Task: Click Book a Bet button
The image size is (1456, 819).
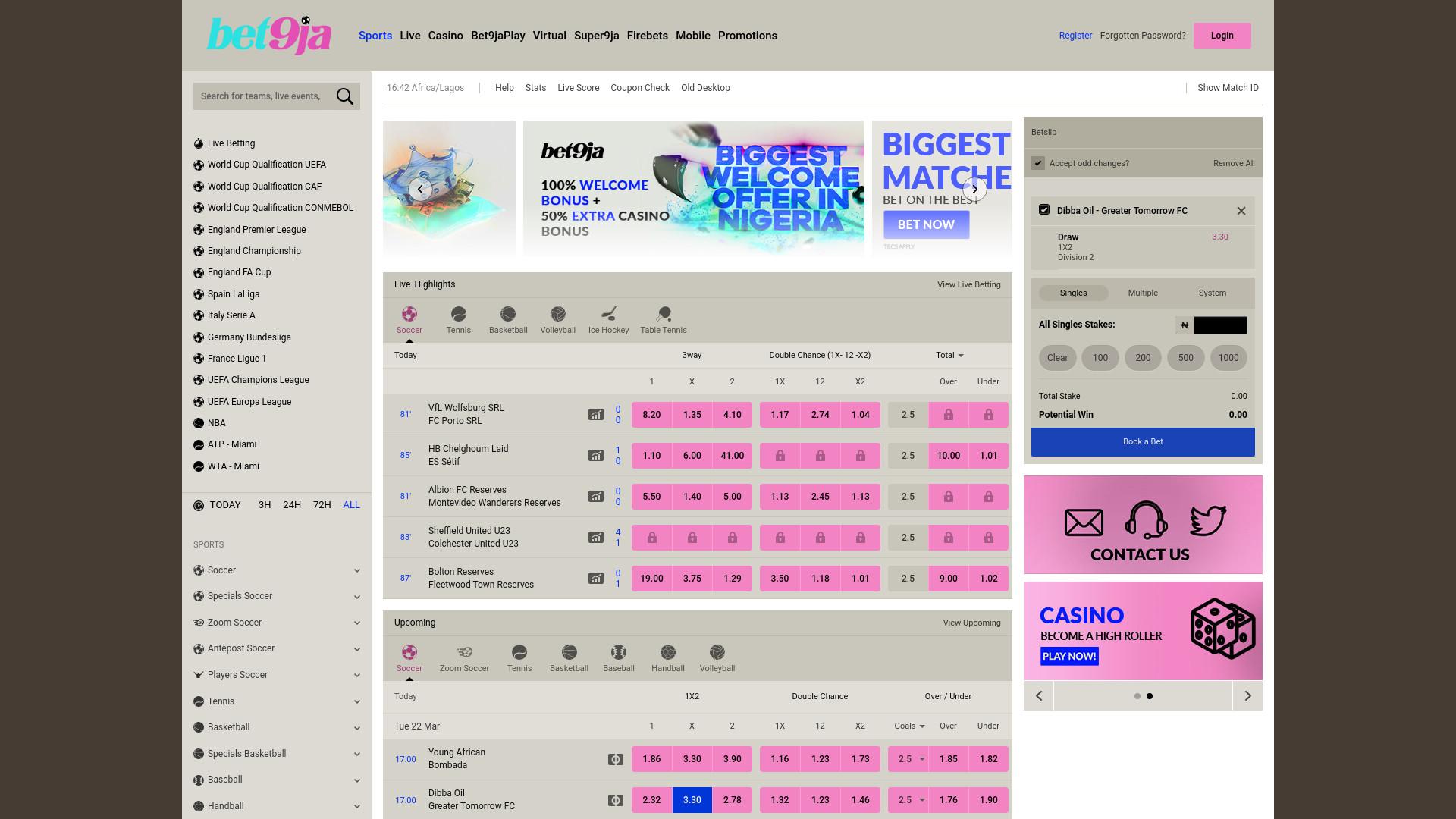Action: point(1143,441)
